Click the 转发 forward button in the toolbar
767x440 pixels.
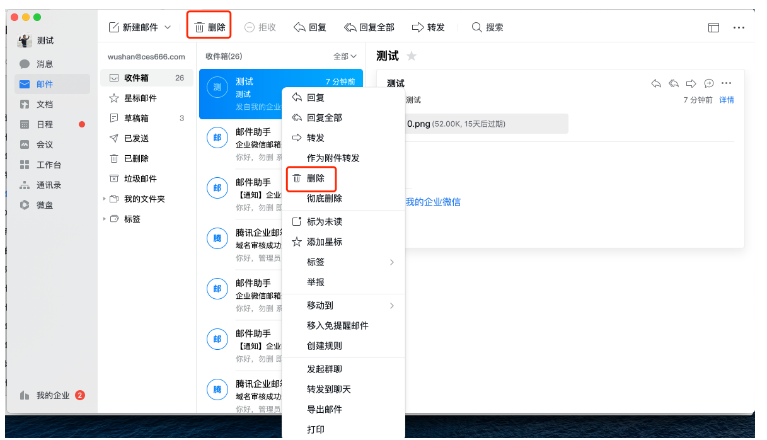pos(429,28)
